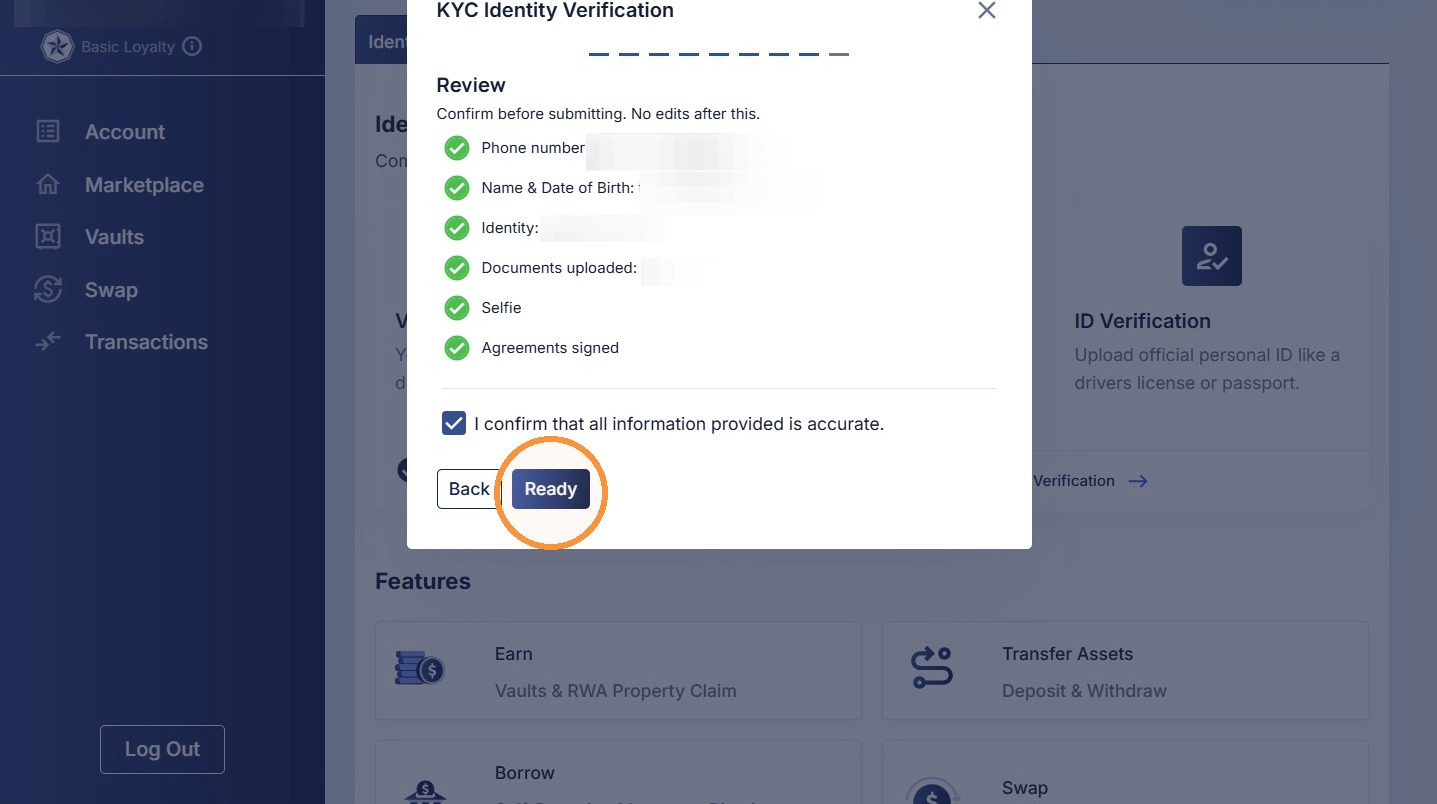Close the KYC Identity Verification dialog
Screen dimensions: 1437x804
(986, 10)
